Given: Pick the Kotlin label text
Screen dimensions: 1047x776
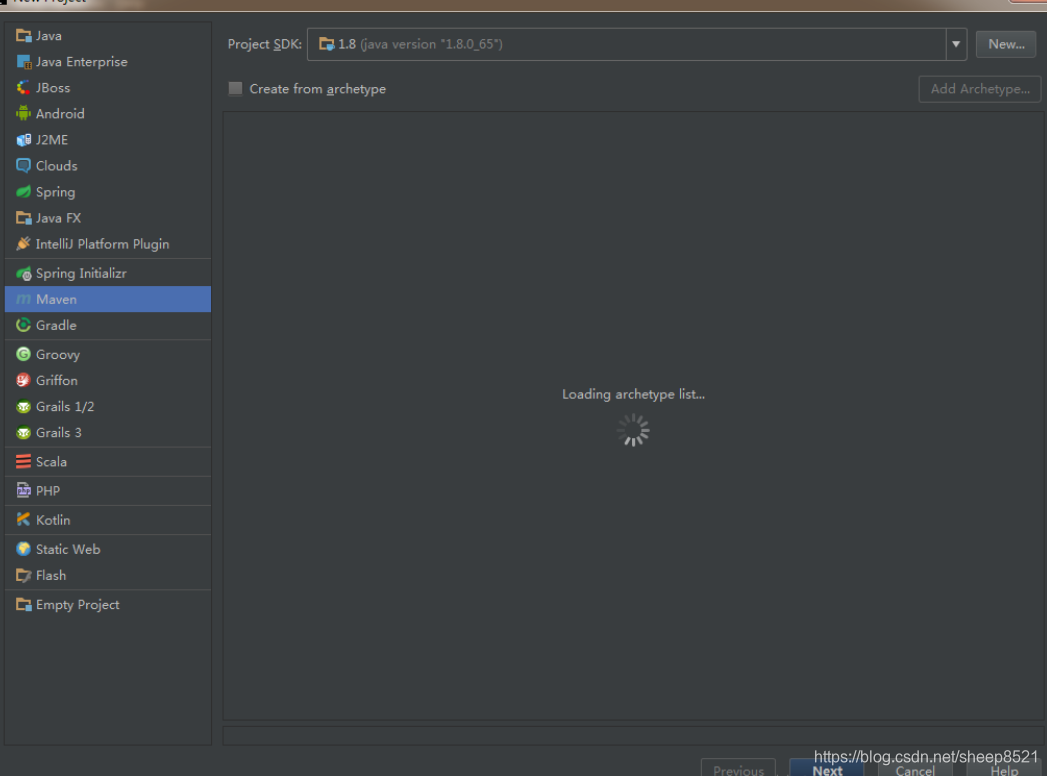Looking at the screenshot, I should (x=53, y=520).
